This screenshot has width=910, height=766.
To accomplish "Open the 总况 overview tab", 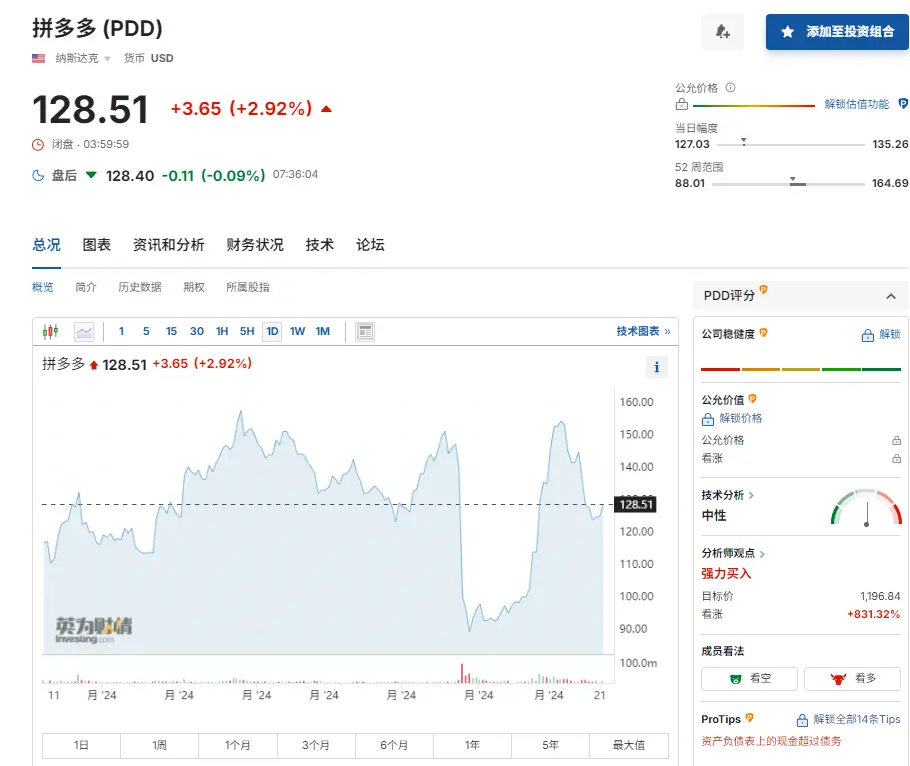I will 46,245.
